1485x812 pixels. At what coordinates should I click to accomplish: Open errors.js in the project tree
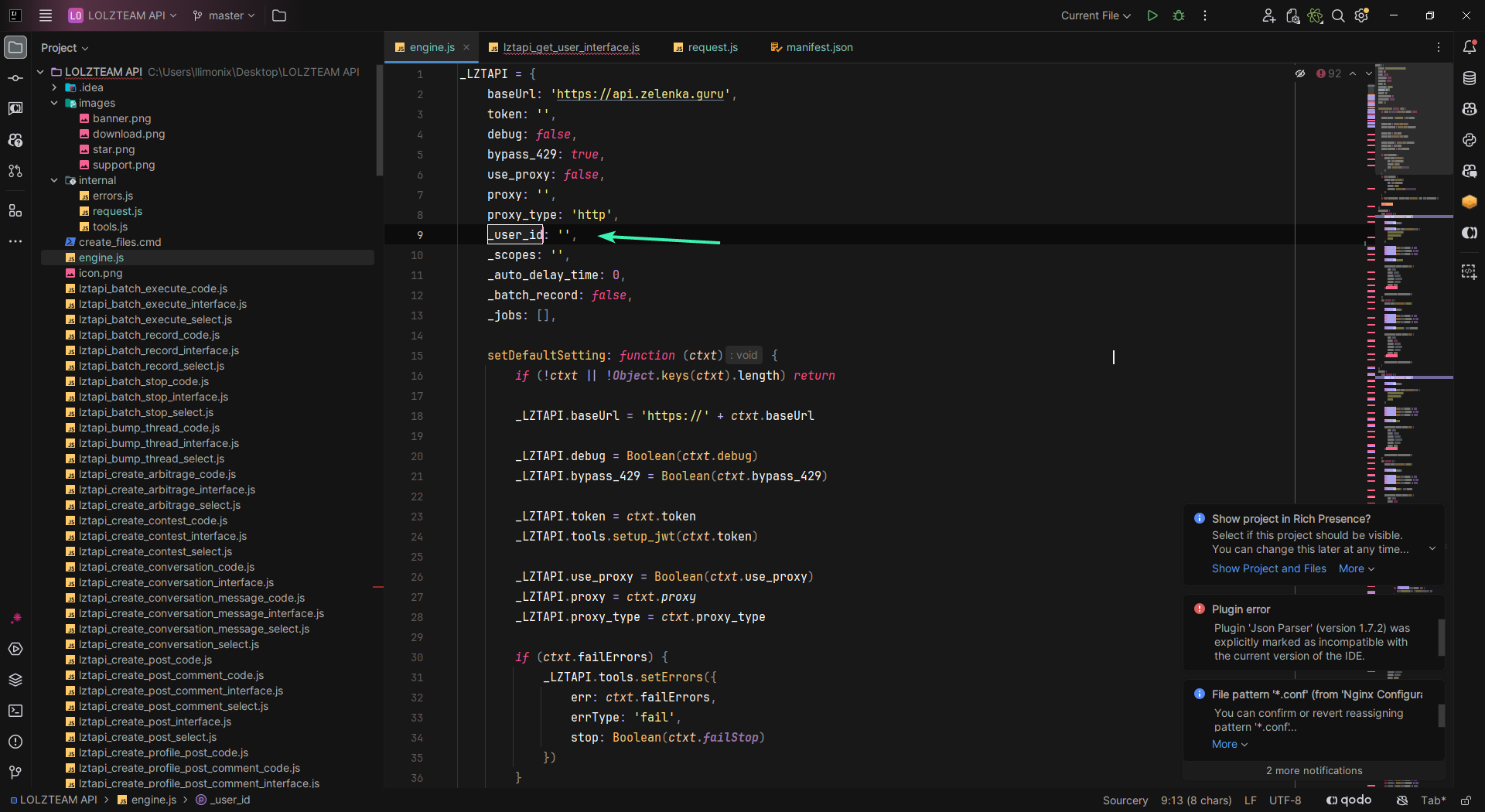(112, 196)
